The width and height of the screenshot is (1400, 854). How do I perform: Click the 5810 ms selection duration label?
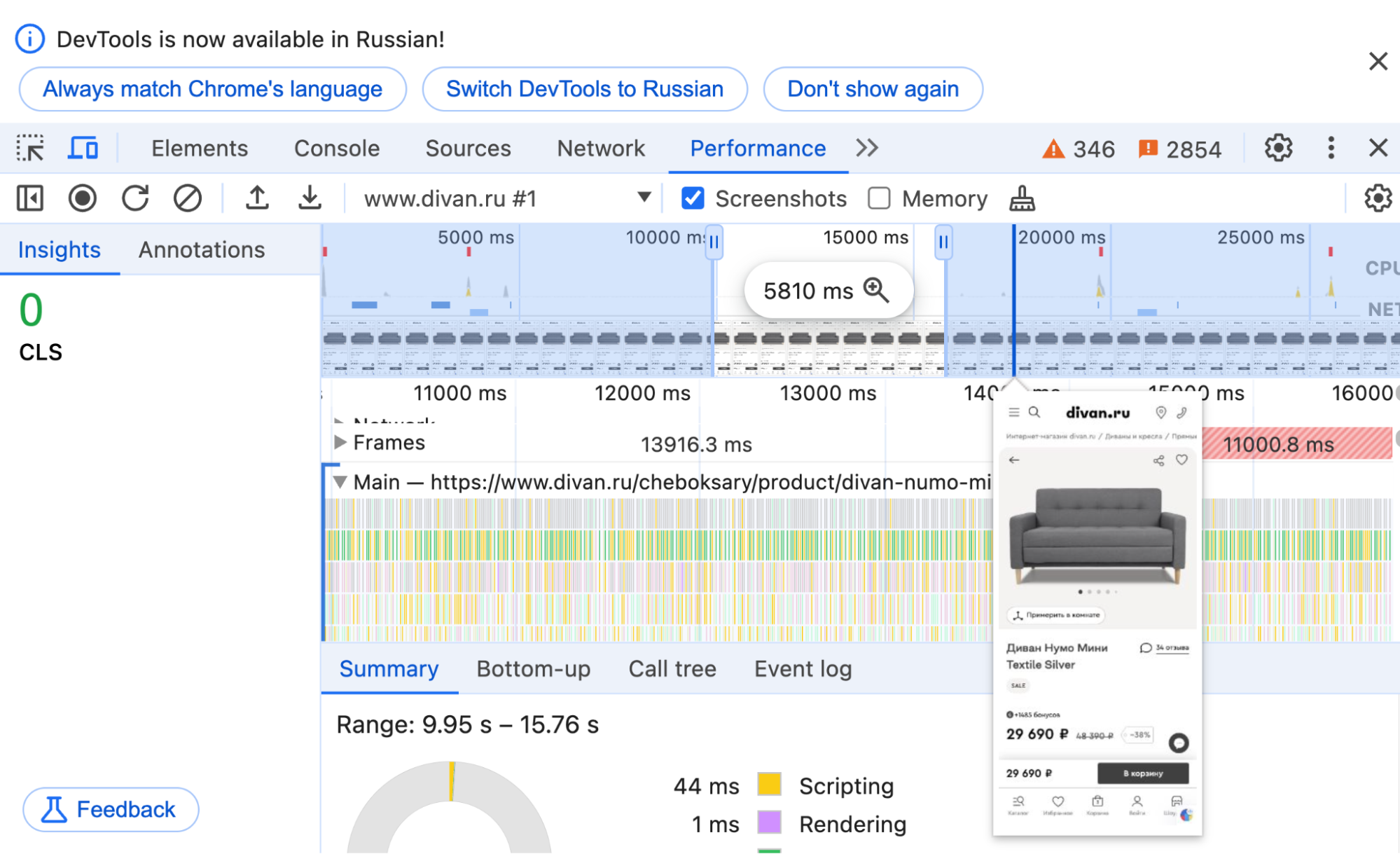[808, 291]
